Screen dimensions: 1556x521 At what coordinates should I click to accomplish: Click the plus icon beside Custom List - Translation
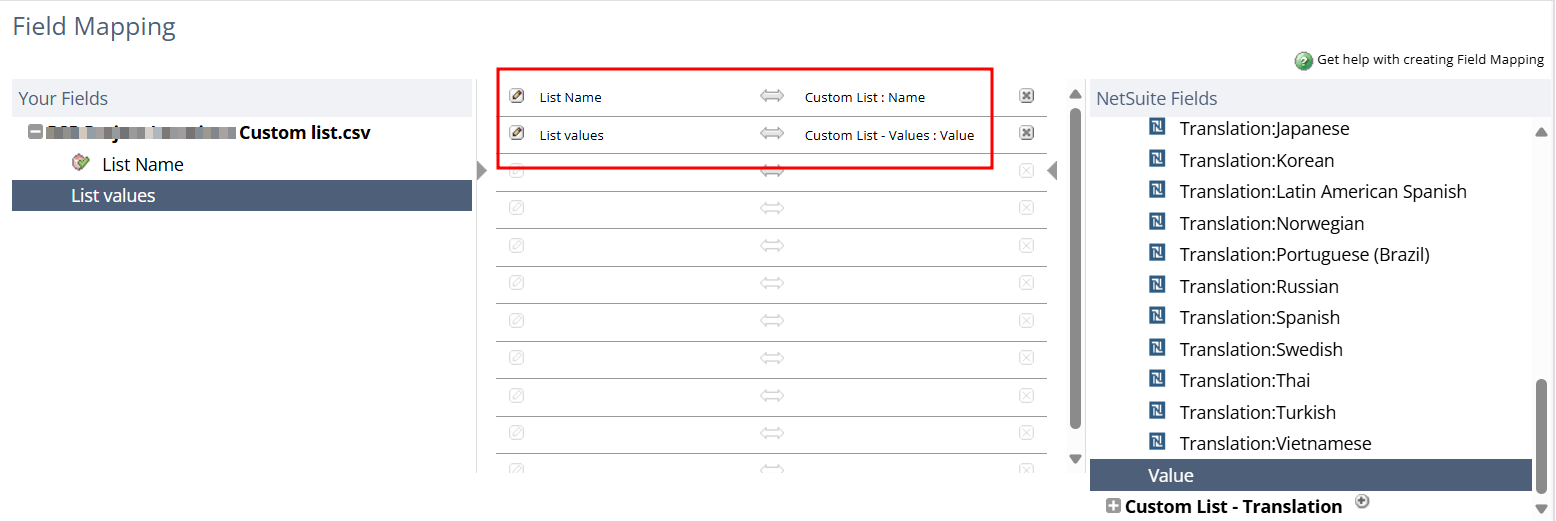coord(1361,501)
